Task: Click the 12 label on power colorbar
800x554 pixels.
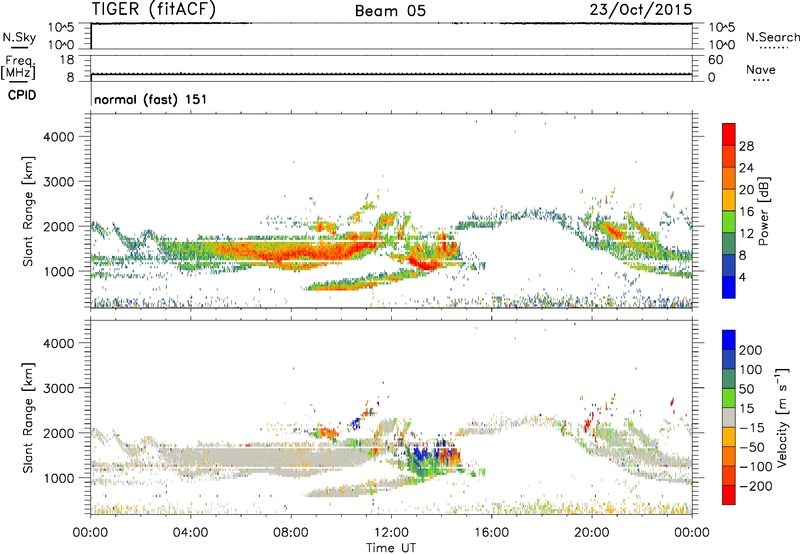Action: pos(746,234)
